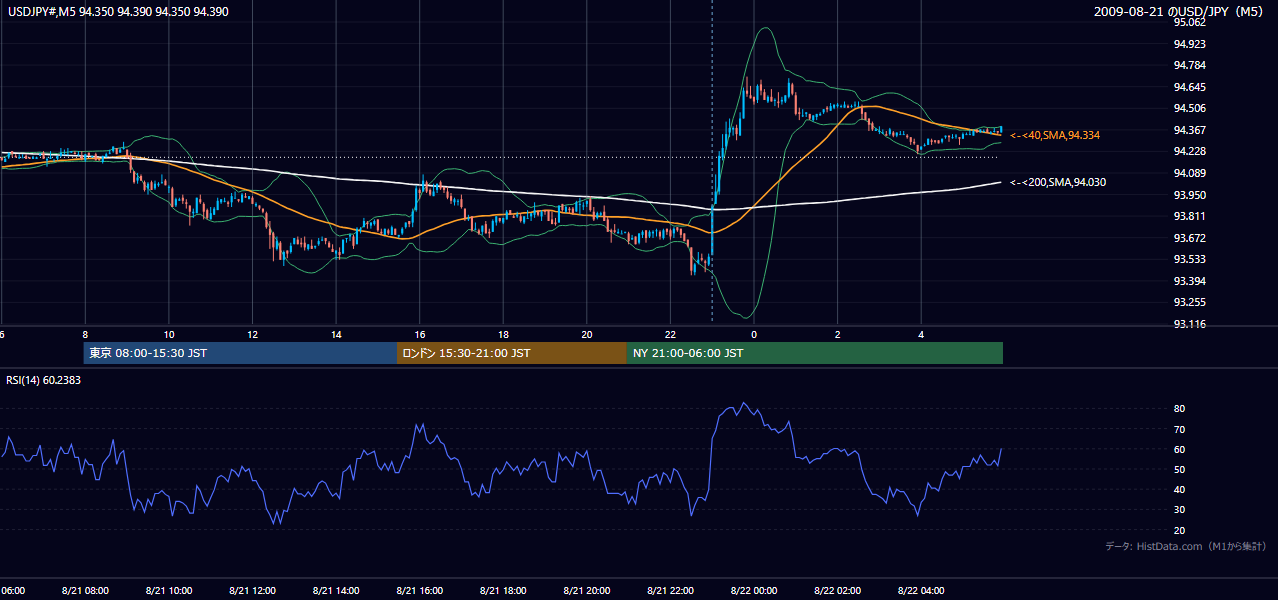Viewport: 1278px width, 600px height.
Task: Click RSI axis level 70
Action: (1179, 429)
